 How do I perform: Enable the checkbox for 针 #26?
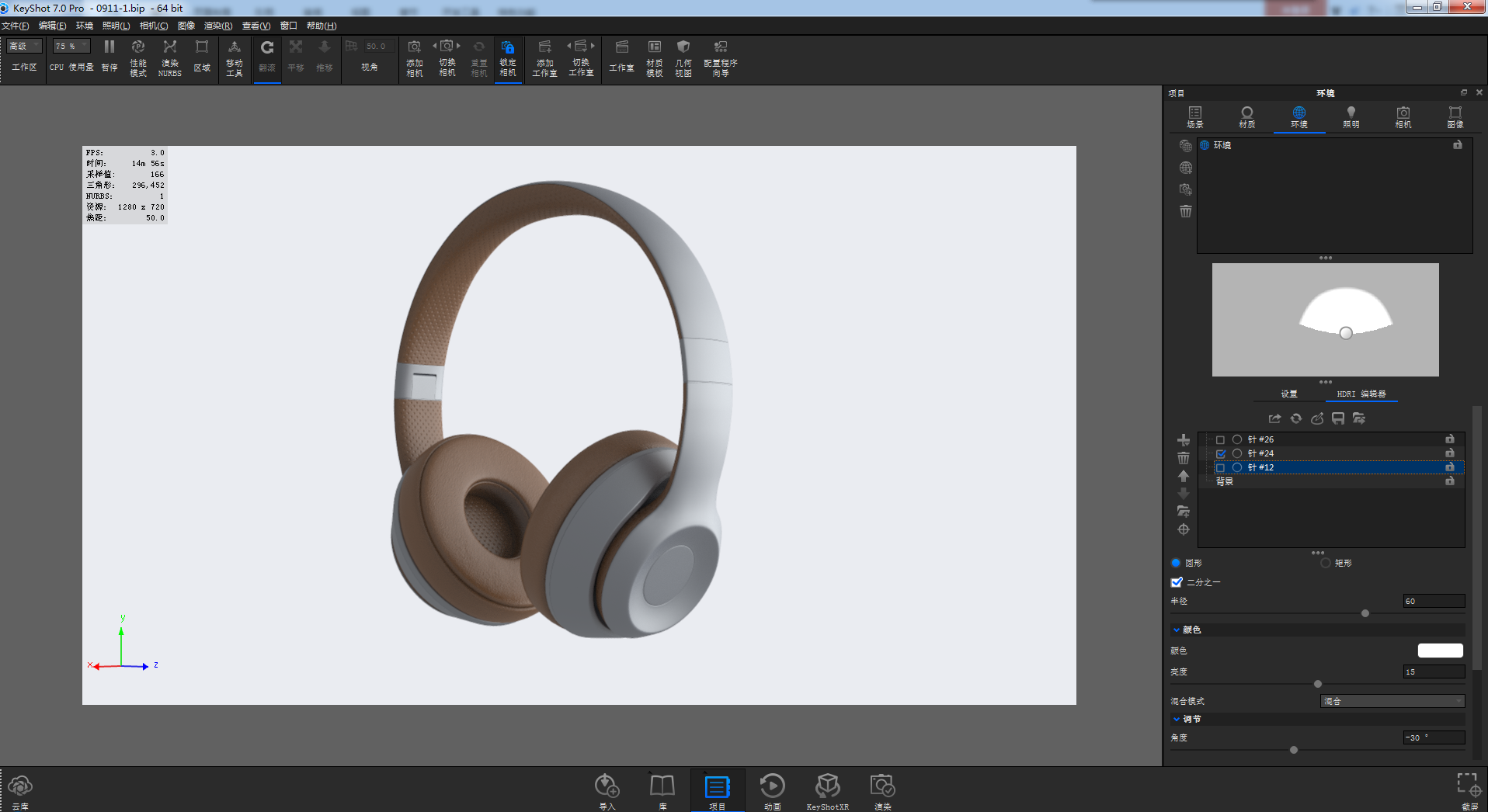pyautogui.click(x=1220, y=439)
